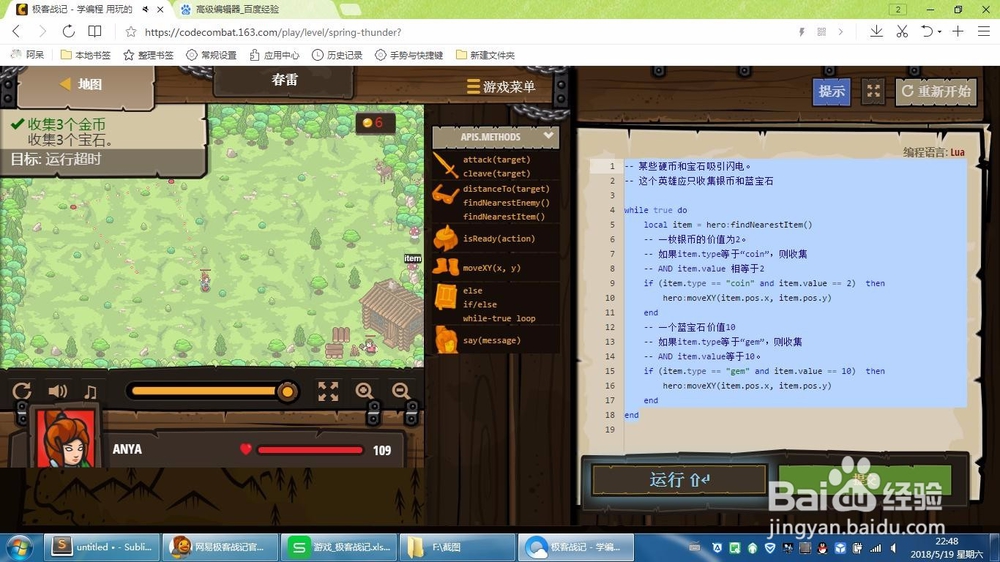1000x562 pixels.
Task: Click the Windows Start button
Action: point(18,547)
